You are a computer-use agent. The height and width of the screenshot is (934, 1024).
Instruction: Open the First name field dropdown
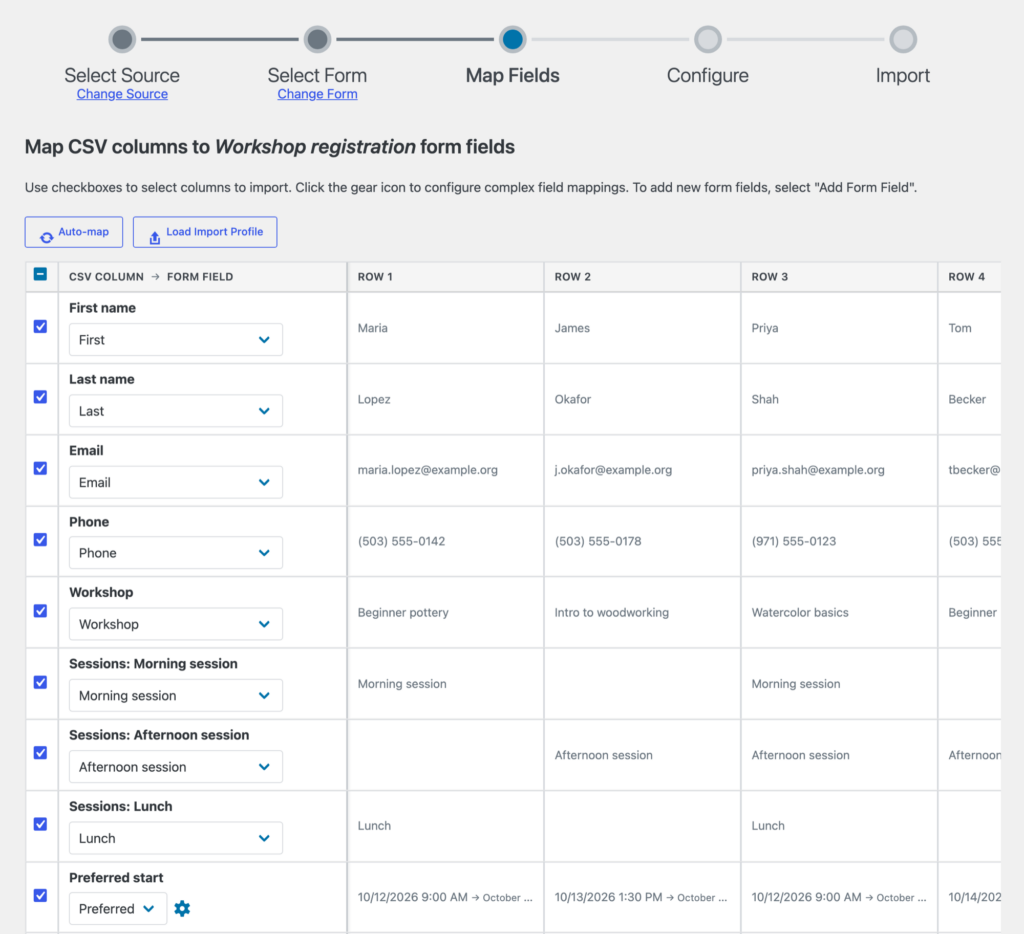(176, 340)
